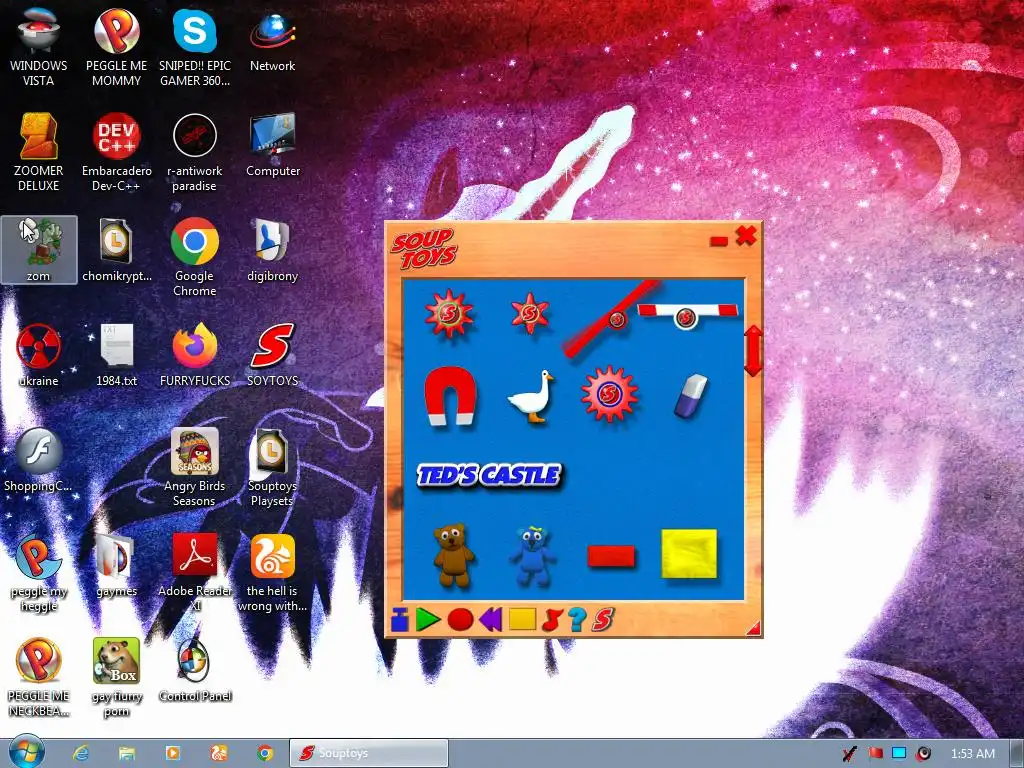Select Angry Birds Seasons shortcut
This screenshot has height=768, width=1024.
pyautogui.click(x=195, y=468)
